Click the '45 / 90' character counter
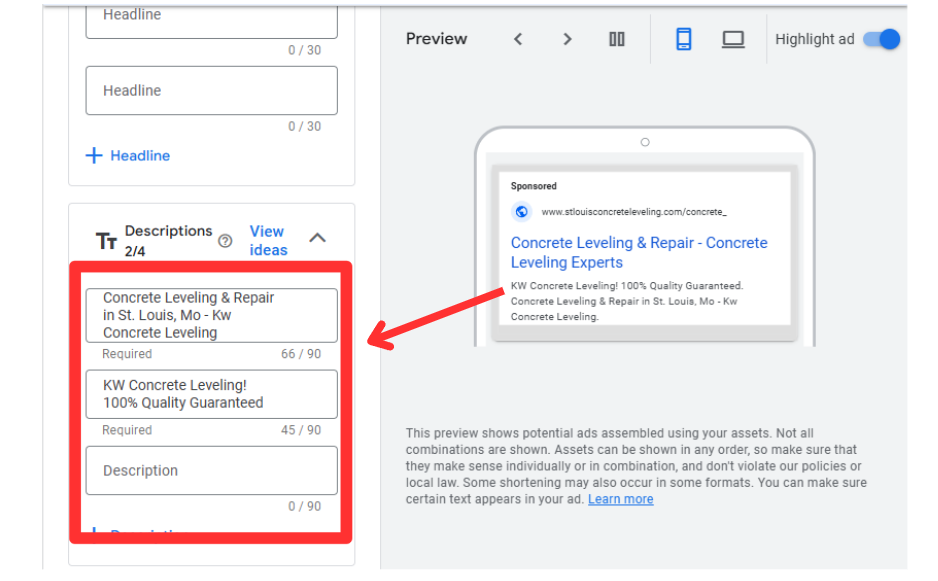This screenshot has height=581, width=938. pyautogui.click(x=301, y=430)
